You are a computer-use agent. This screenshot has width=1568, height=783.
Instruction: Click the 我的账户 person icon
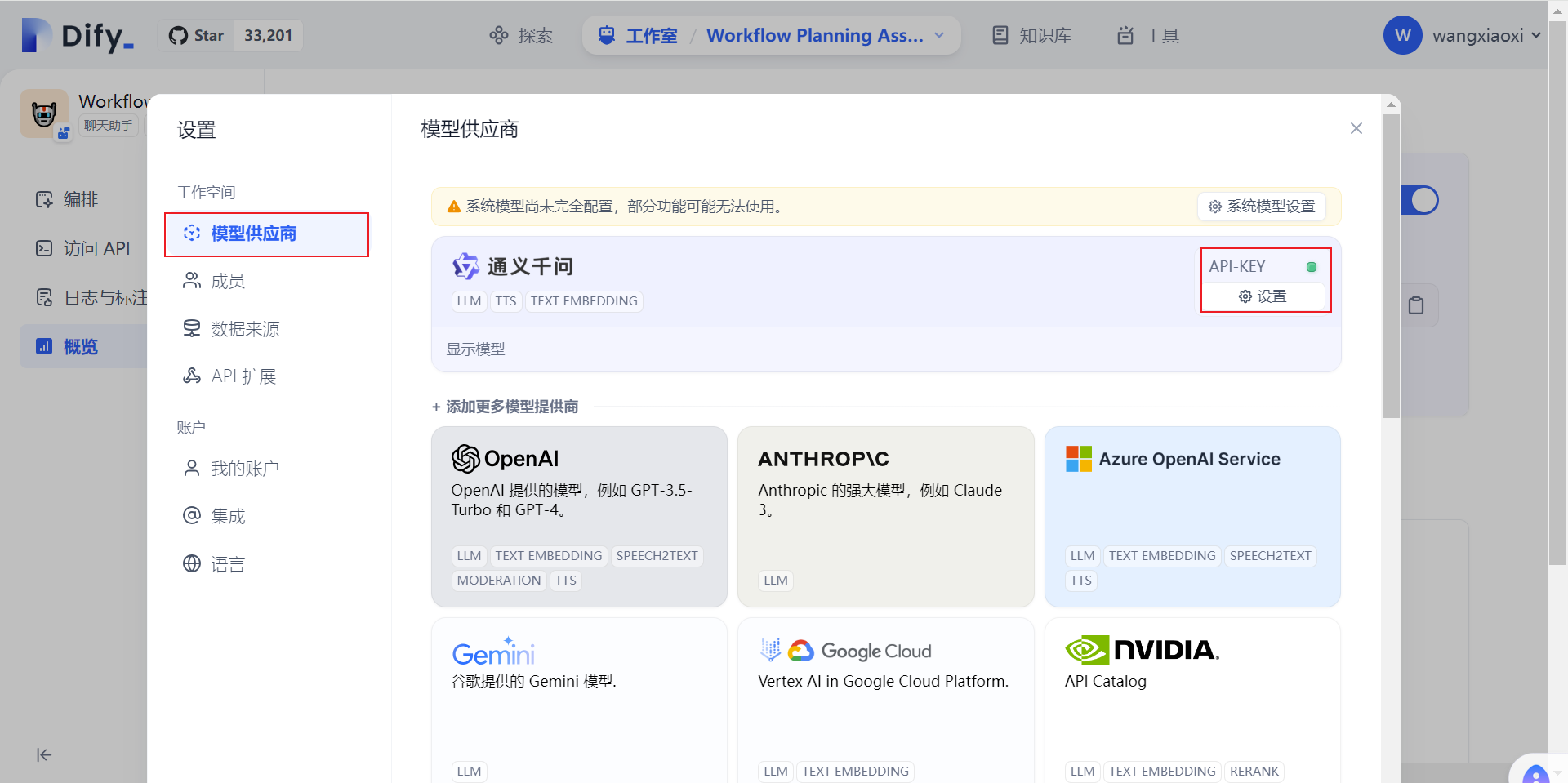click(x=192, y=468)
